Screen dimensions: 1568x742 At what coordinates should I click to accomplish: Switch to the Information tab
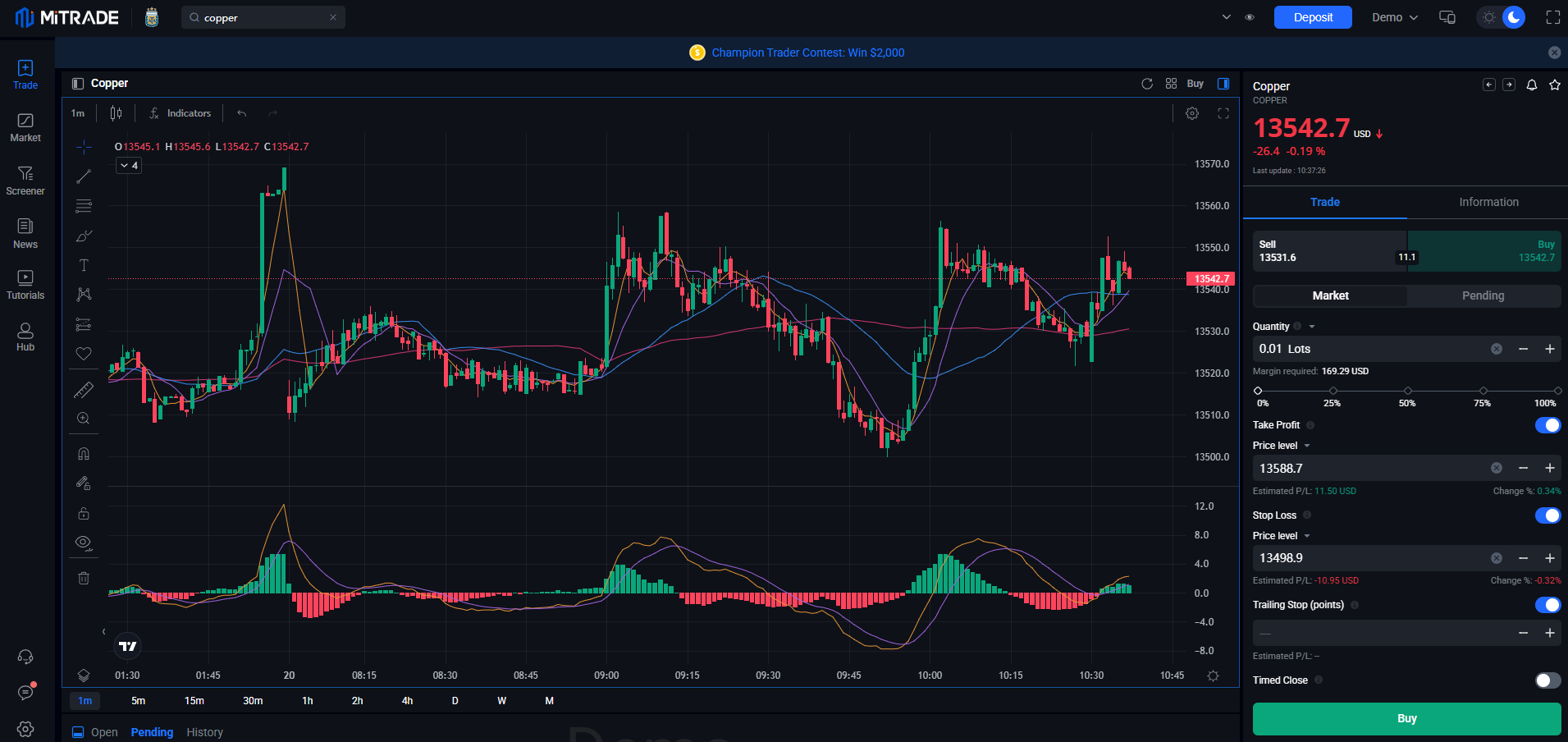pyautogui.click(x=1488, y=202)
